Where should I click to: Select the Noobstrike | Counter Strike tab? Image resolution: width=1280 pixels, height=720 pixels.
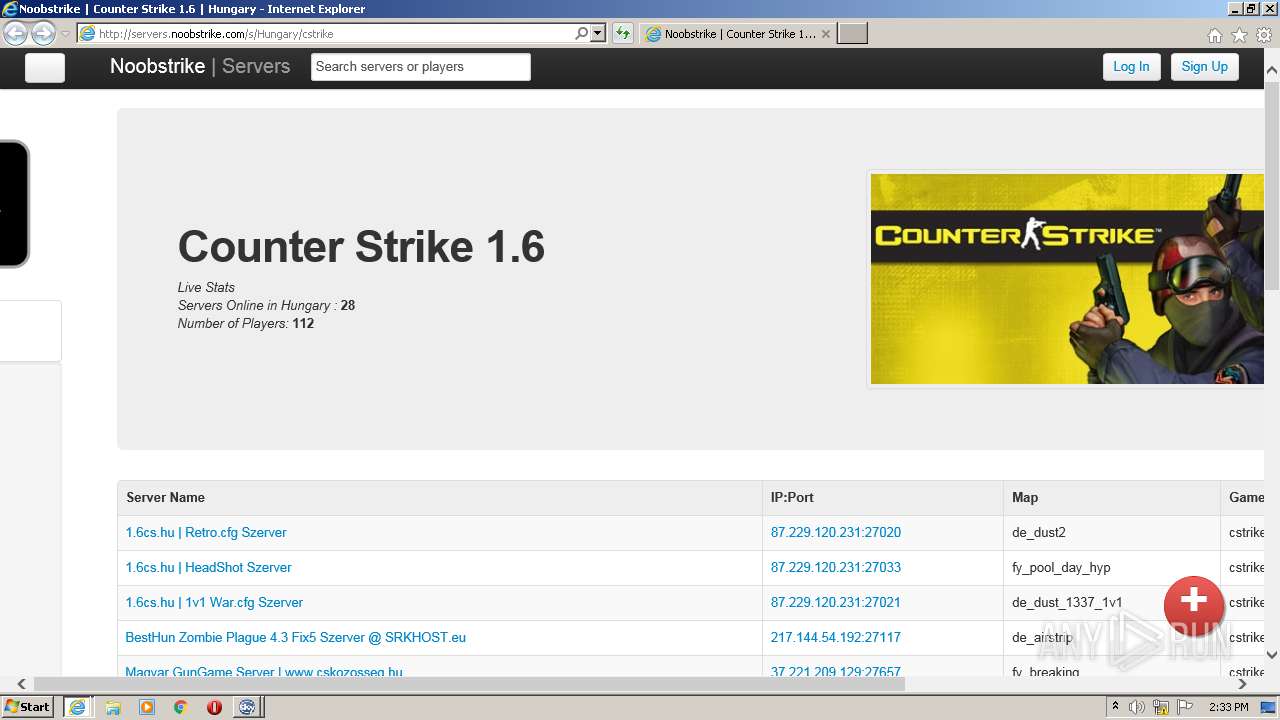(738, 33)
